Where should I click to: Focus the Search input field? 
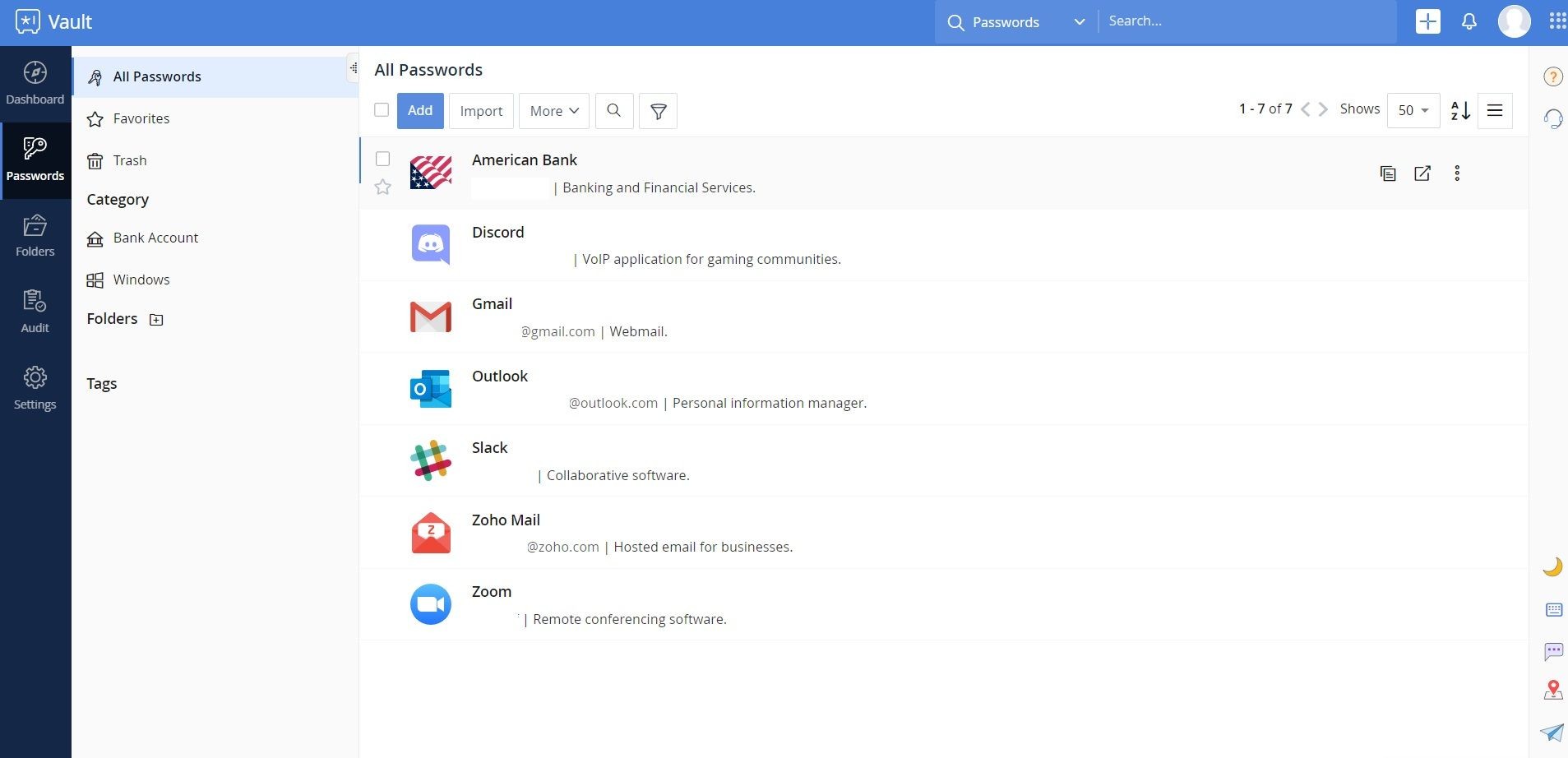(1247, 21)
